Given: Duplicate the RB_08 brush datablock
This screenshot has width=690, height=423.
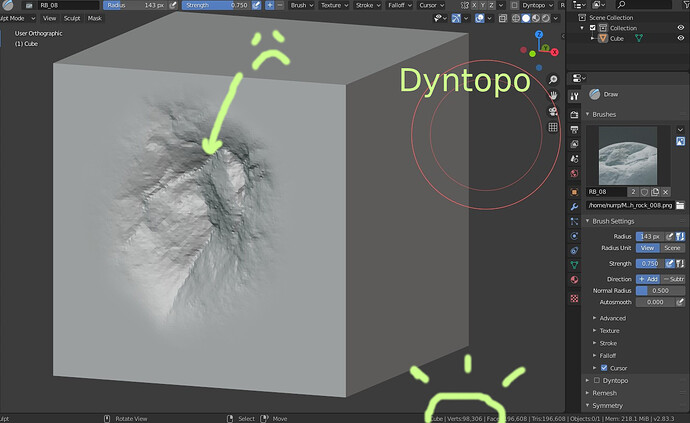Looking at the screenshot, I should pyautogui.click(x=655, y=192).
